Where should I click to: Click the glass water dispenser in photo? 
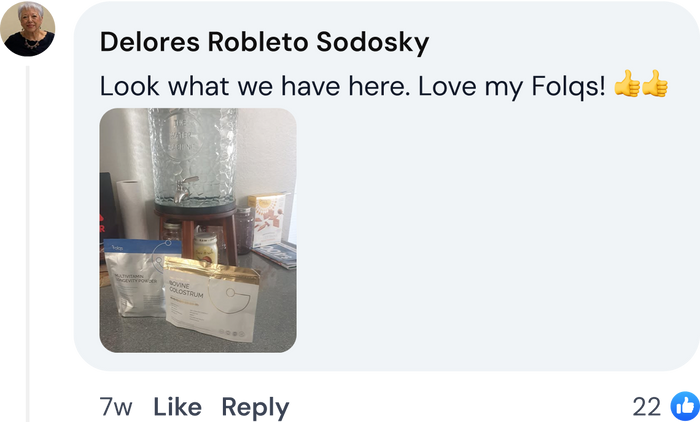coord(193,160)
